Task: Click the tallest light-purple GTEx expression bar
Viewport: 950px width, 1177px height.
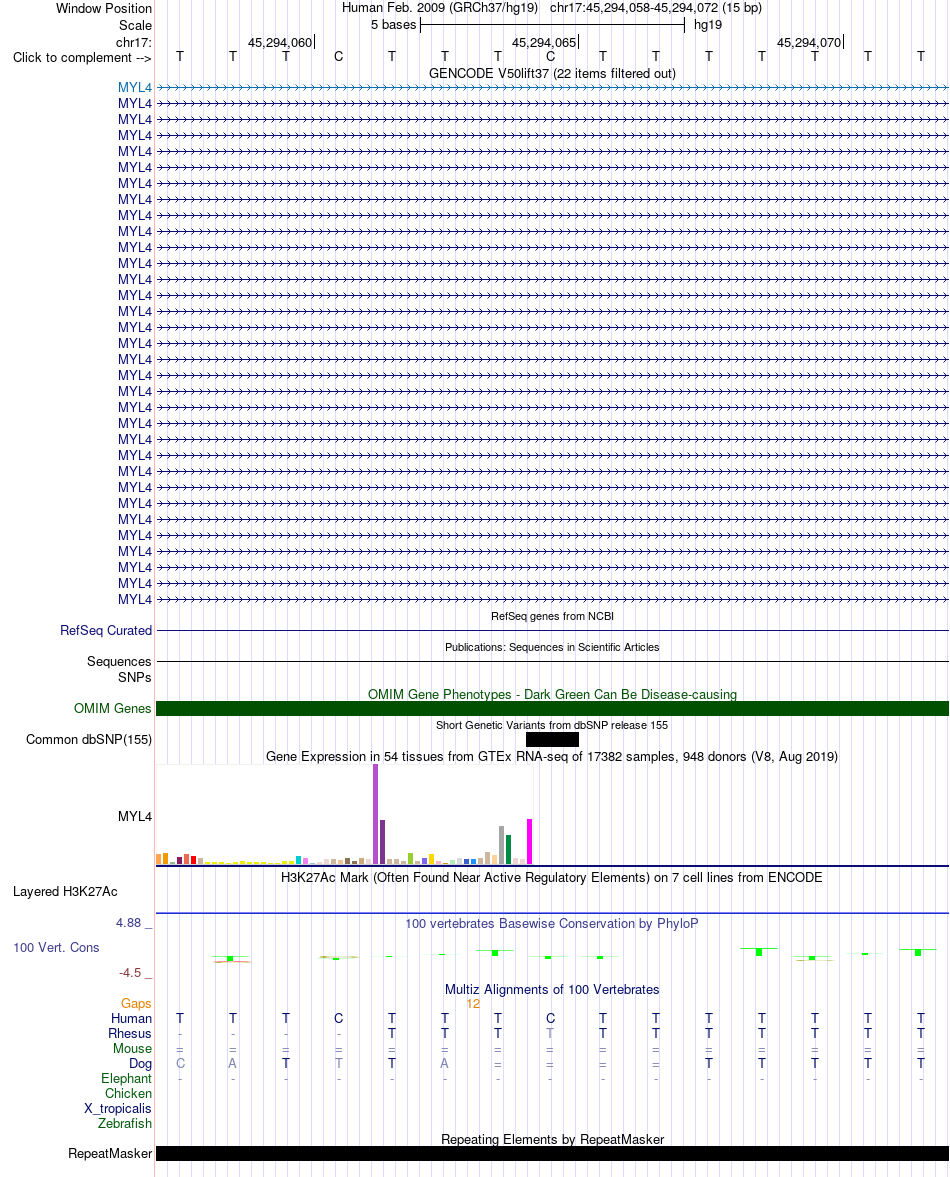Action: 376,814
